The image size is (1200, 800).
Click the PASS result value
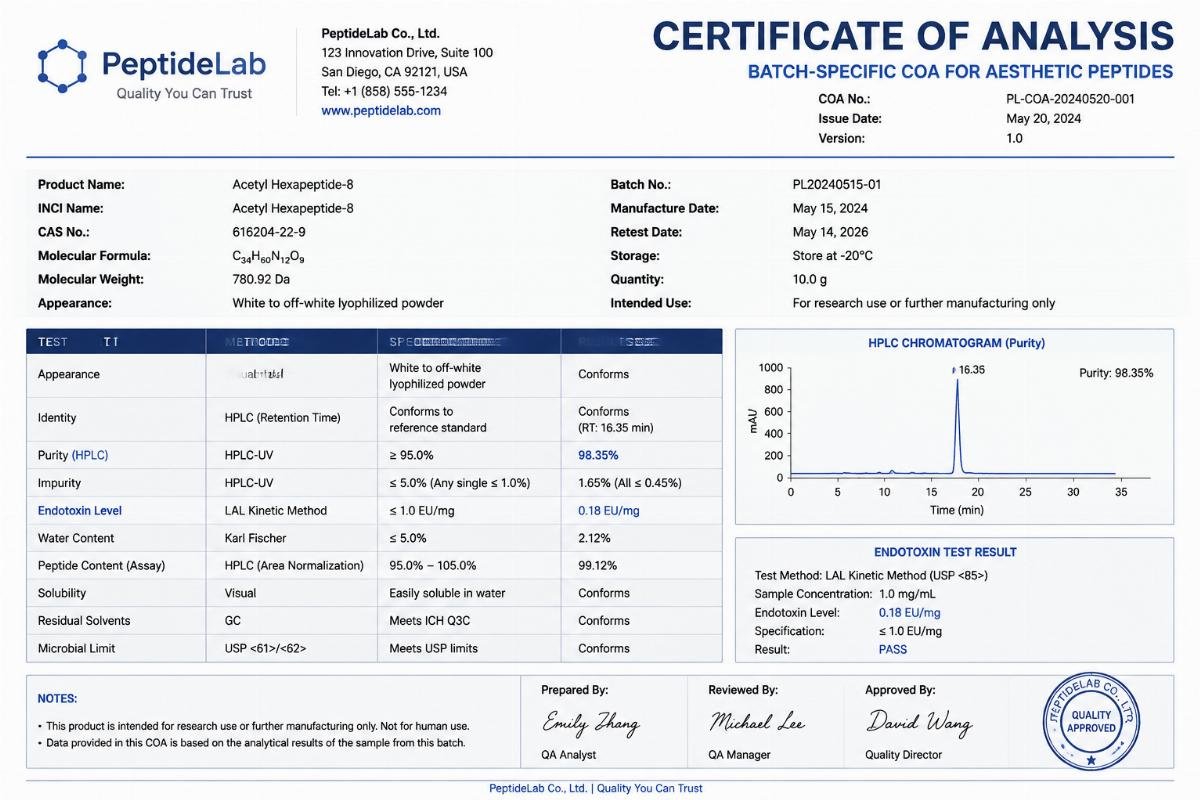(893, 649)
